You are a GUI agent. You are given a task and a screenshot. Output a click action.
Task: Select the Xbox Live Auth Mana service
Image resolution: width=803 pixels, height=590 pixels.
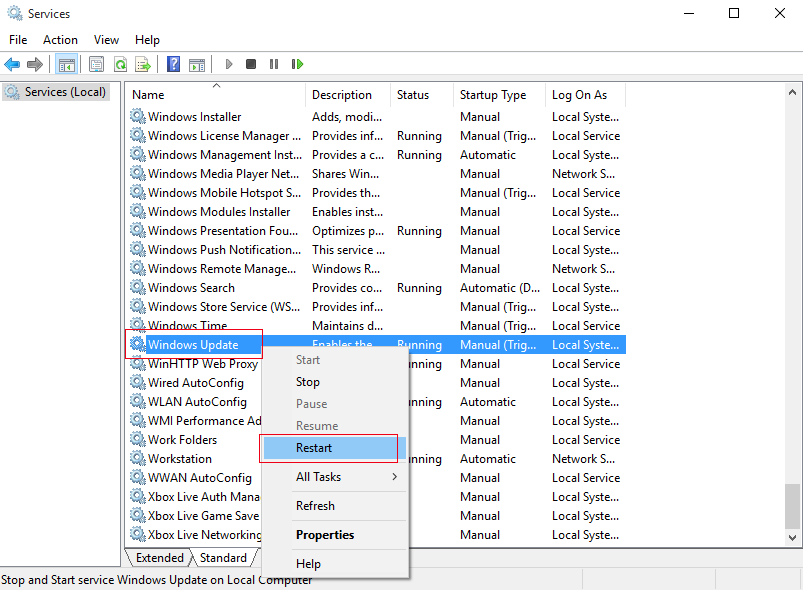tap(204, 496)
